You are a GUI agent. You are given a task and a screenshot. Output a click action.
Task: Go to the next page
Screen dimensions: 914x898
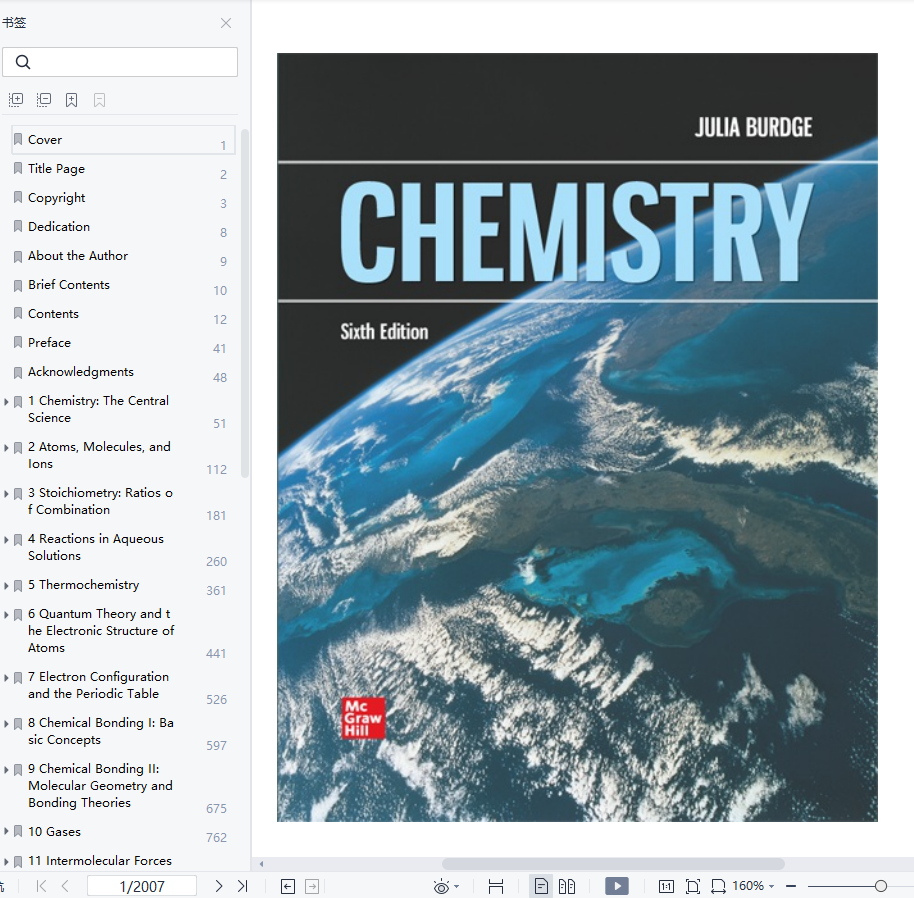pyautogui.click(x=219, y=886)
